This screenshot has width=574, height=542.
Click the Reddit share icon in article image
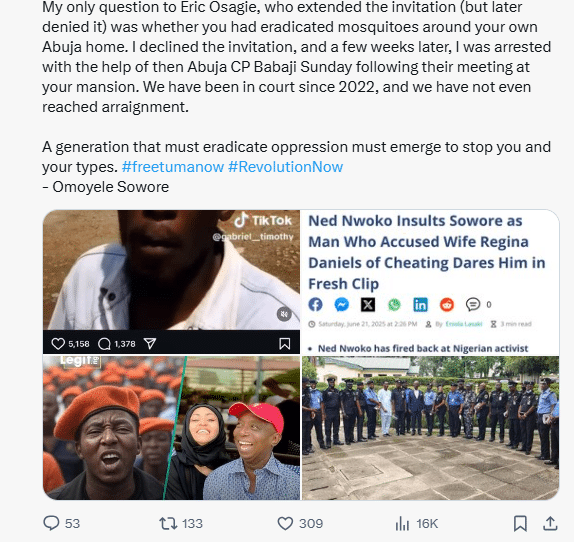[x=447, y=304]
